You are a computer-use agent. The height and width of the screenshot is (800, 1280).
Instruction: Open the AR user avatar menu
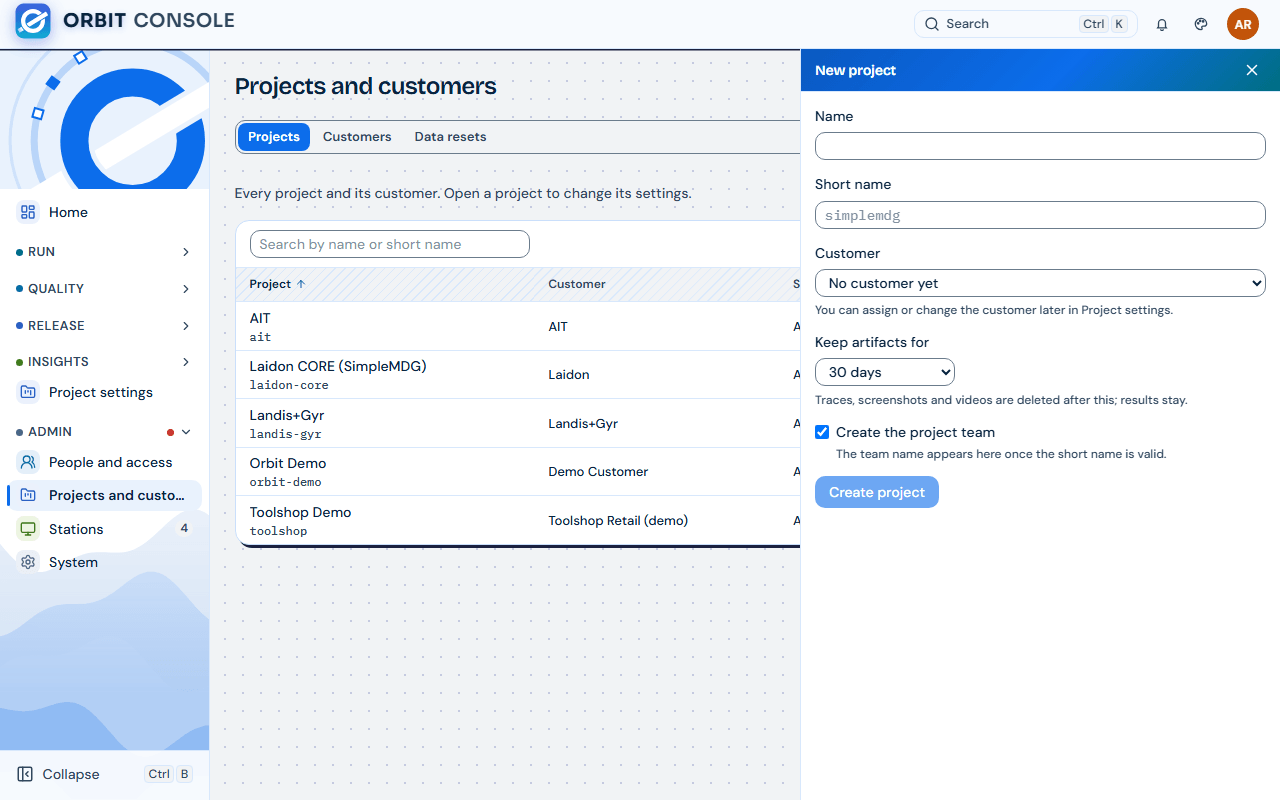(x=1243, y=24)
